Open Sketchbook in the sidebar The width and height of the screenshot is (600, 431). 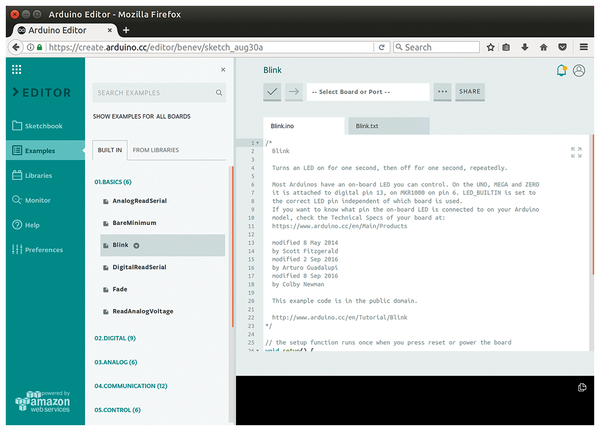[x=45, y=126]
